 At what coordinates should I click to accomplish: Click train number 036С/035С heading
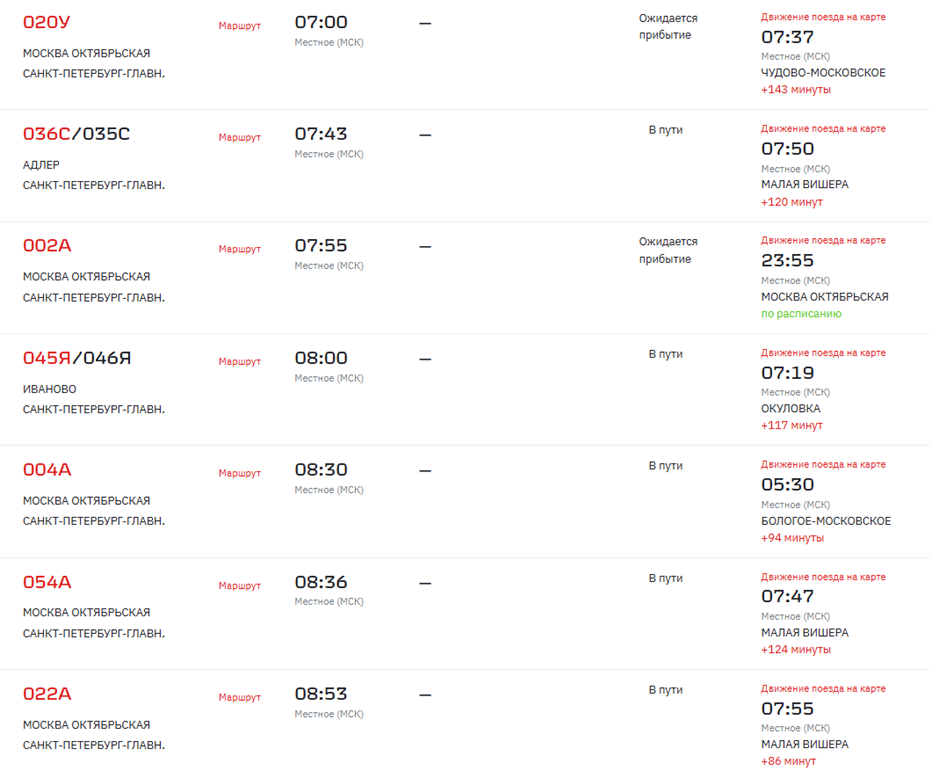76,134
